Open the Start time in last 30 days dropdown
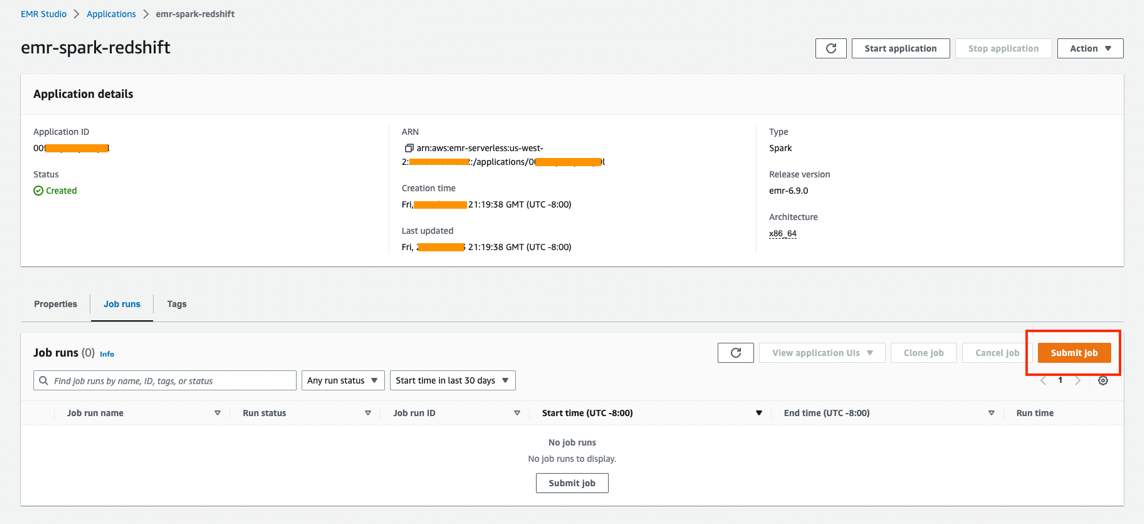Image resolution: width=1144 pixels, height=524 pixels. click(453, 380)
